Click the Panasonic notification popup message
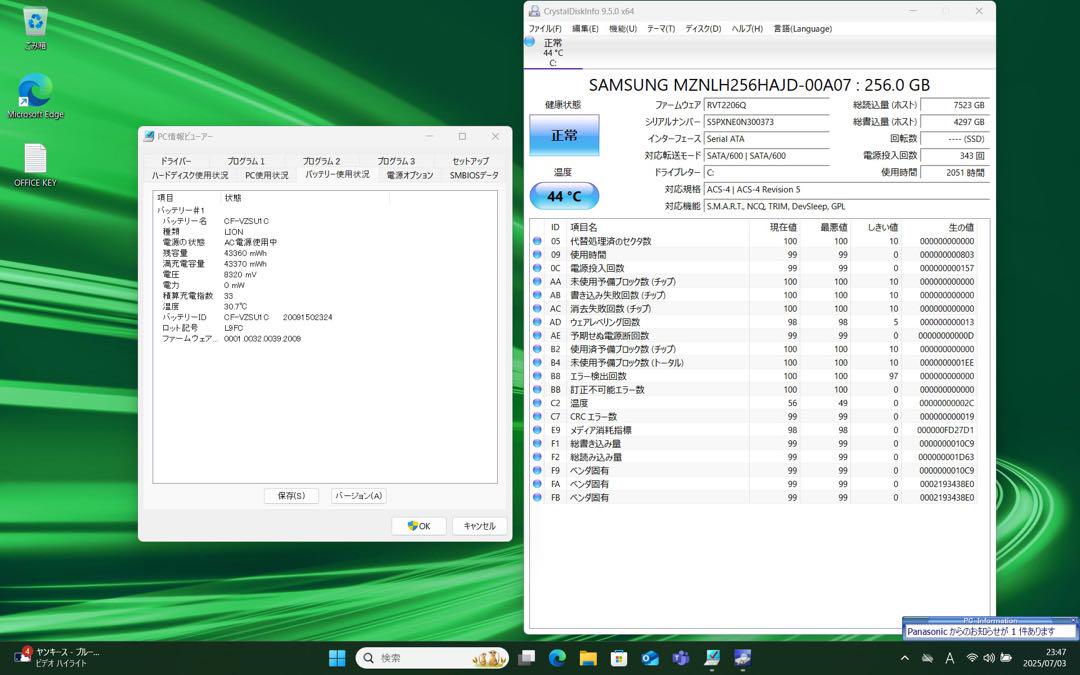 pyautogui.click(x=990, y=631)
